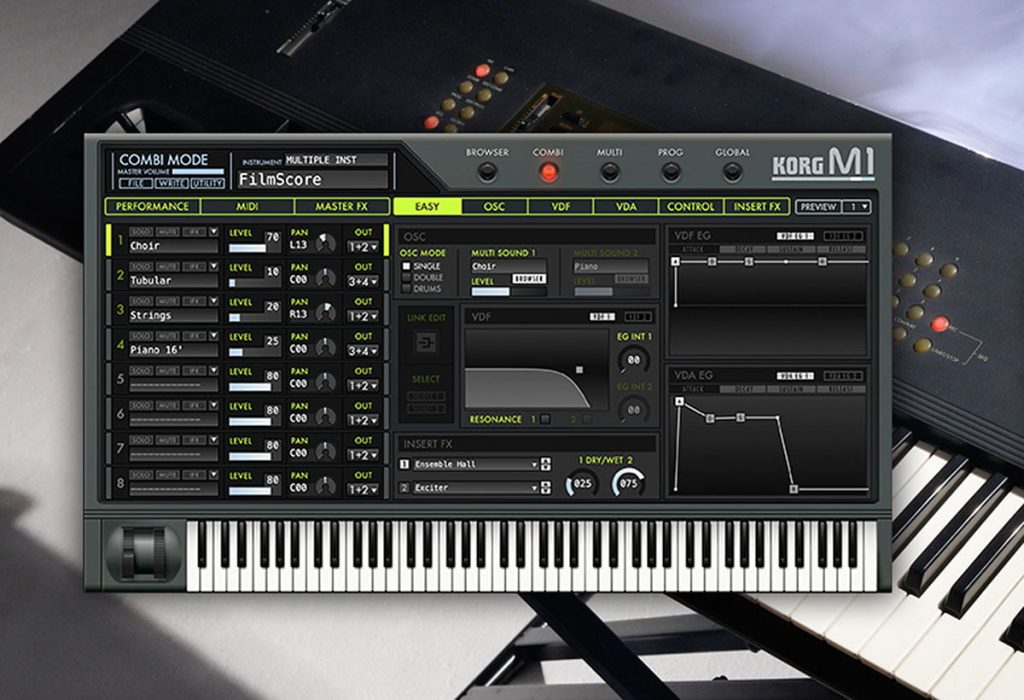Open Global mode using its round button
The image size is (1024, 700).
pos(732,172)
